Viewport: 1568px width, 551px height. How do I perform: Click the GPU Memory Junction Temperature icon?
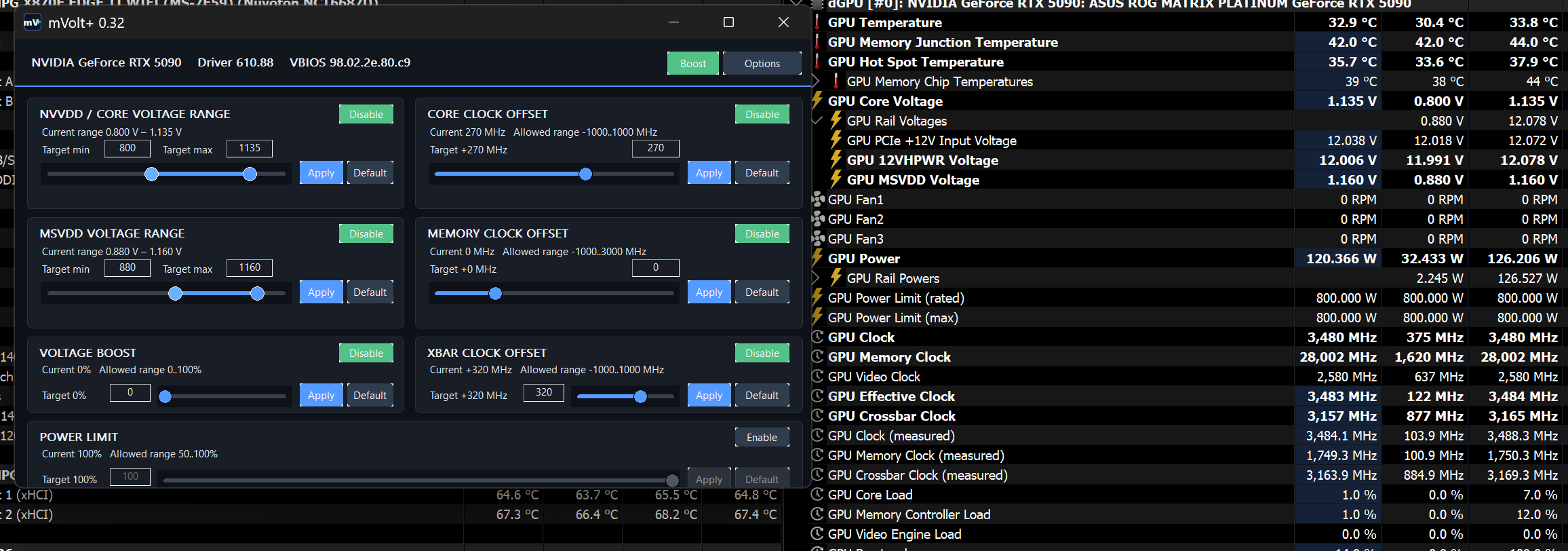817,42
